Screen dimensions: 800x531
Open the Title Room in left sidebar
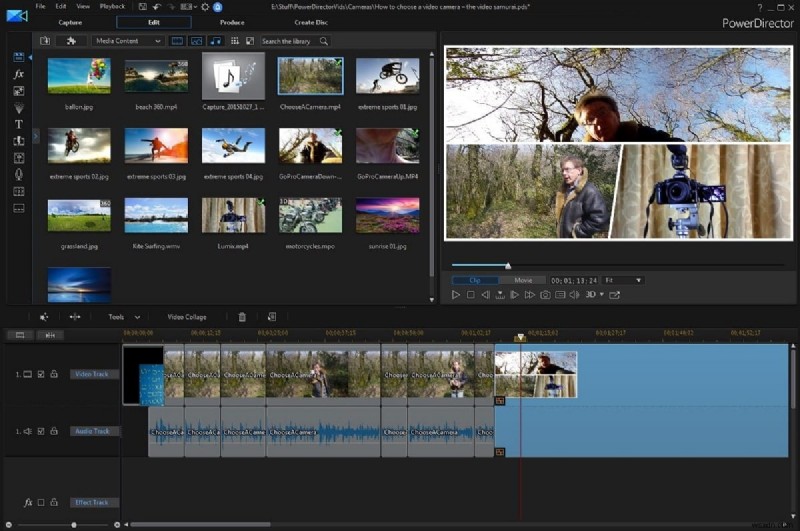pos(18,124)
